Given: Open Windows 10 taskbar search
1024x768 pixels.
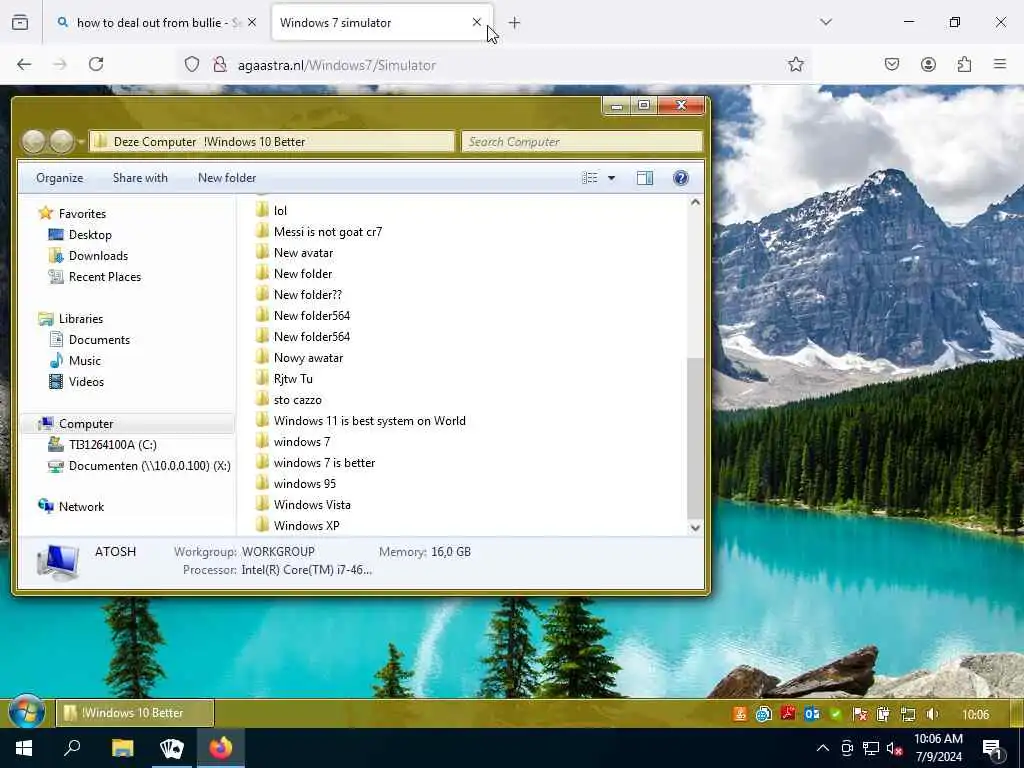Looking at the screenshot, I should click(72, 748).
